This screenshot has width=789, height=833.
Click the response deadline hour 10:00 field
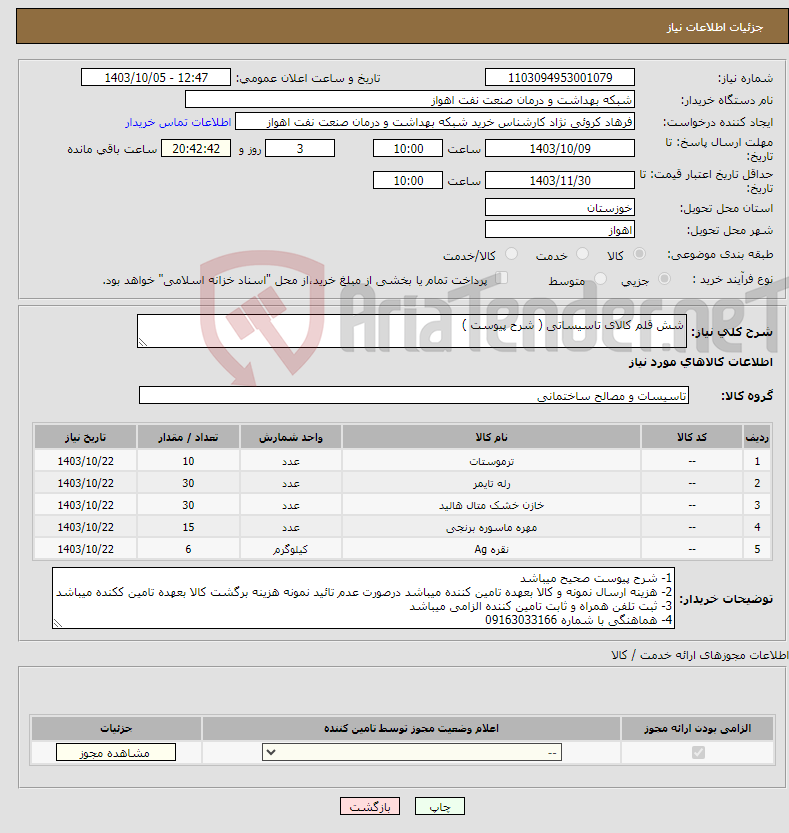[x=408, y=149]
